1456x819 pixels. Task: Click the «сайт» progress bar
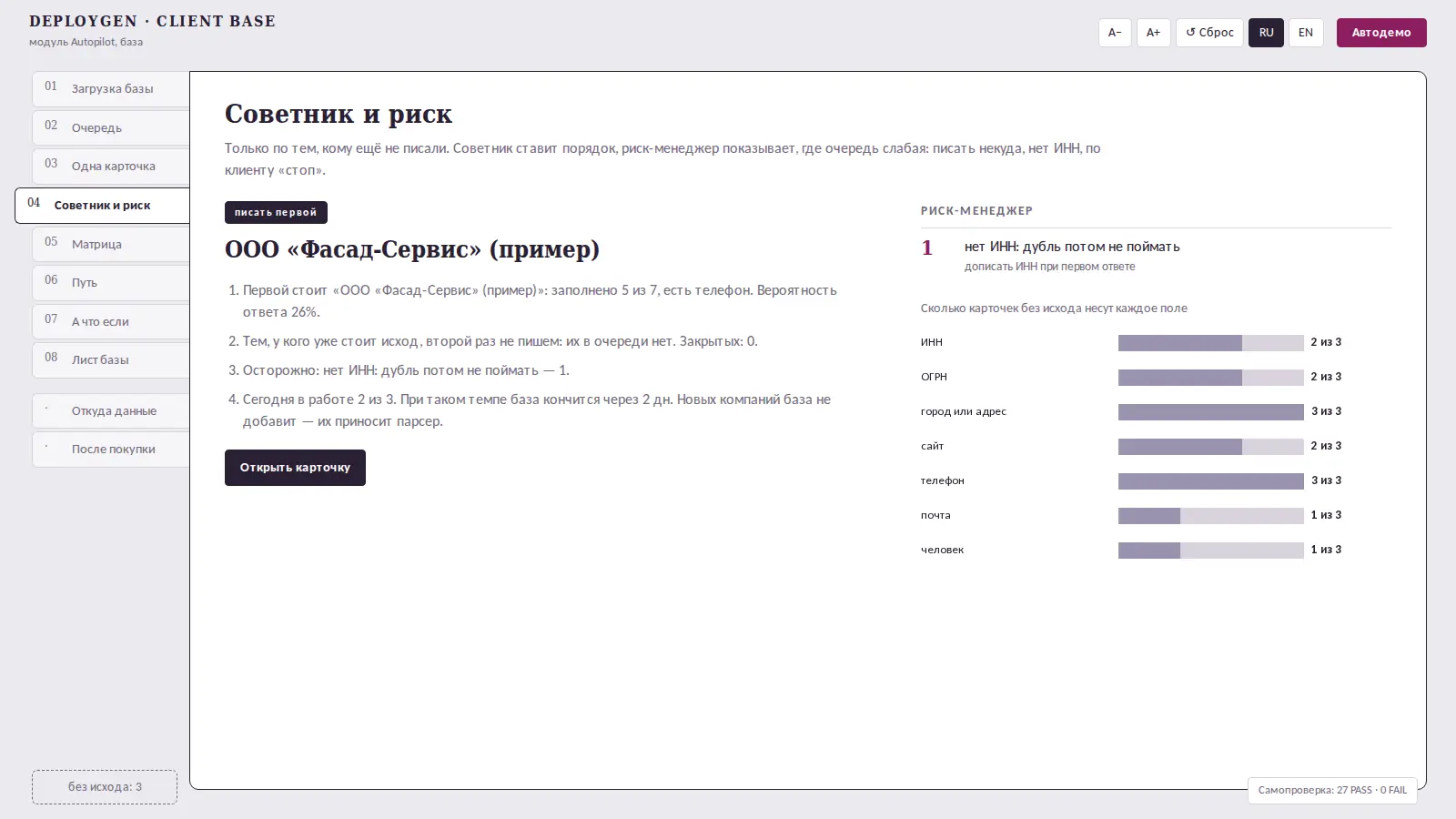coord(1210,447)
